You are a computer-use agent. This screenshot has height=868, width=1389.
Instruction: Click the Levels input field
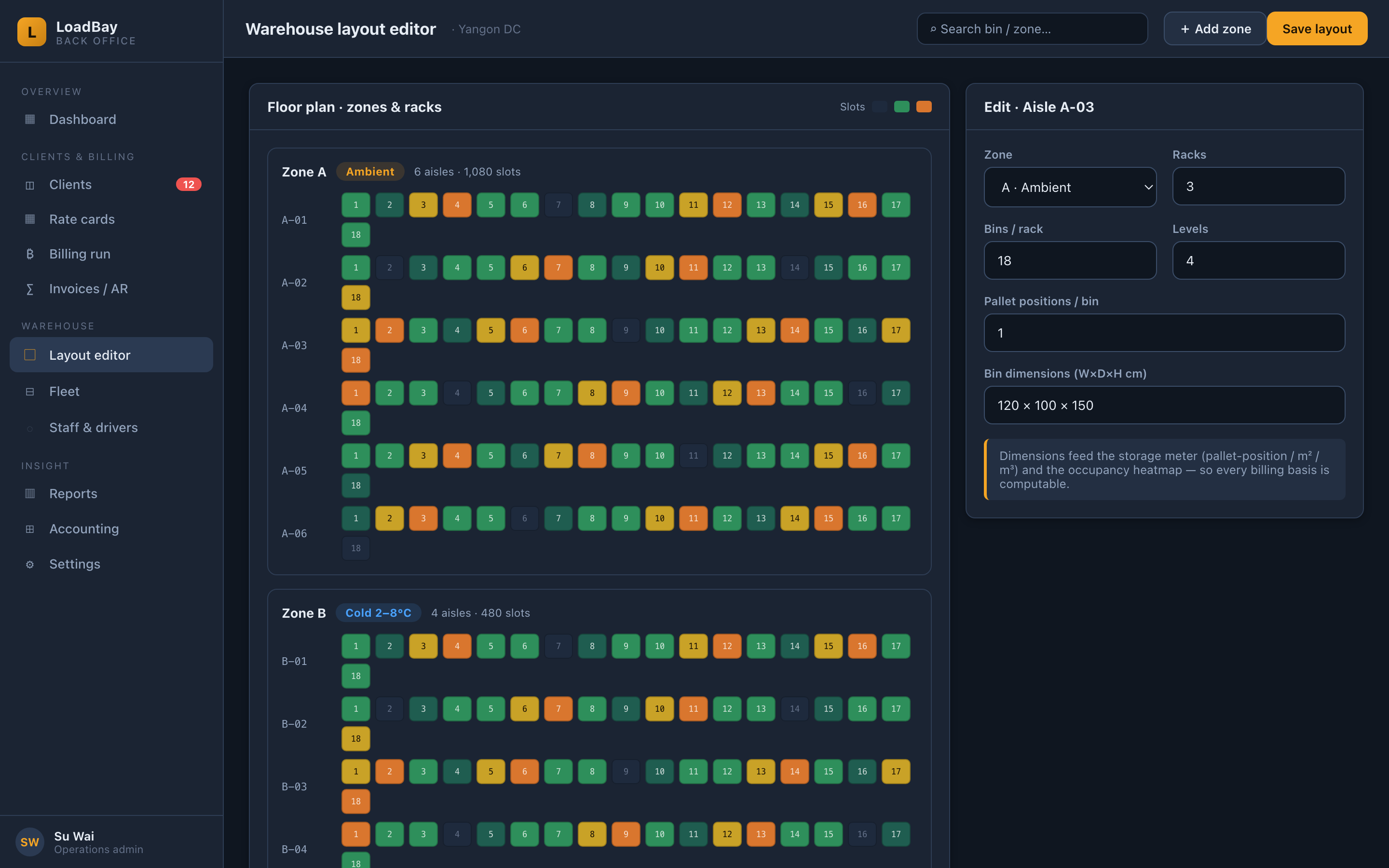(x=1258, y=260)
